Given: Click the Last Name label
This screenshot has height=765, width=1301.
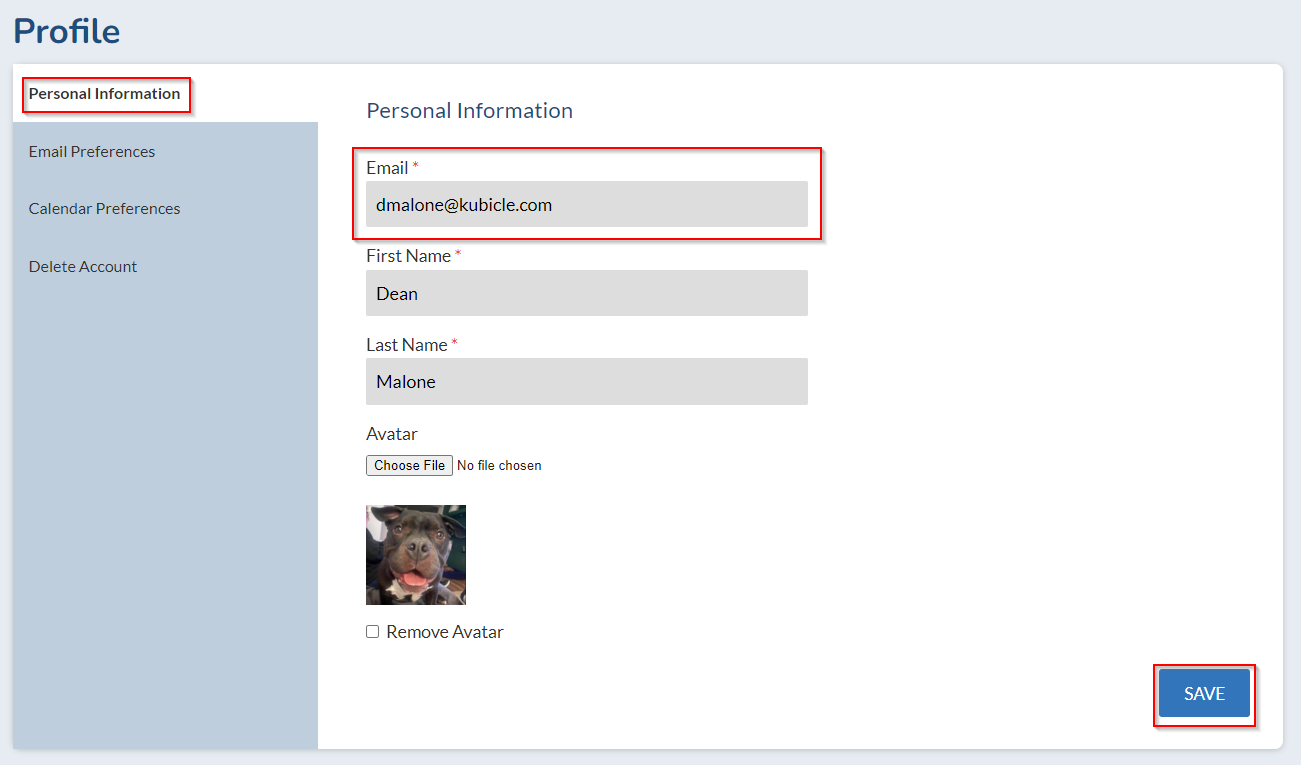Looking at the screenshot, I should pyautogui.click(x=407, y=345).
